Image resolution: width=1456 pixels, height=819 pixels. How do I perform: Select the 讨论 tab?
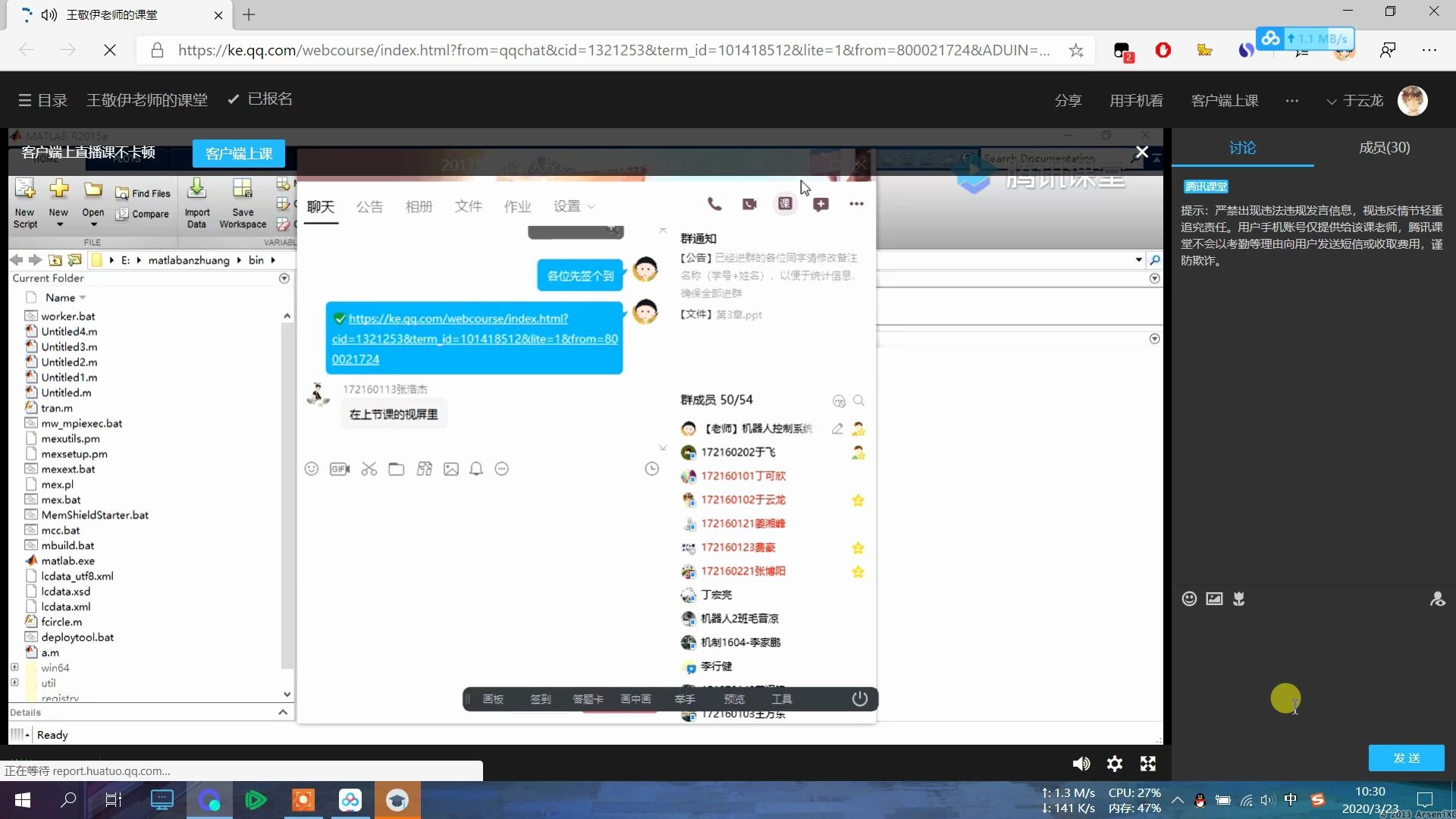click(1242, 148)
